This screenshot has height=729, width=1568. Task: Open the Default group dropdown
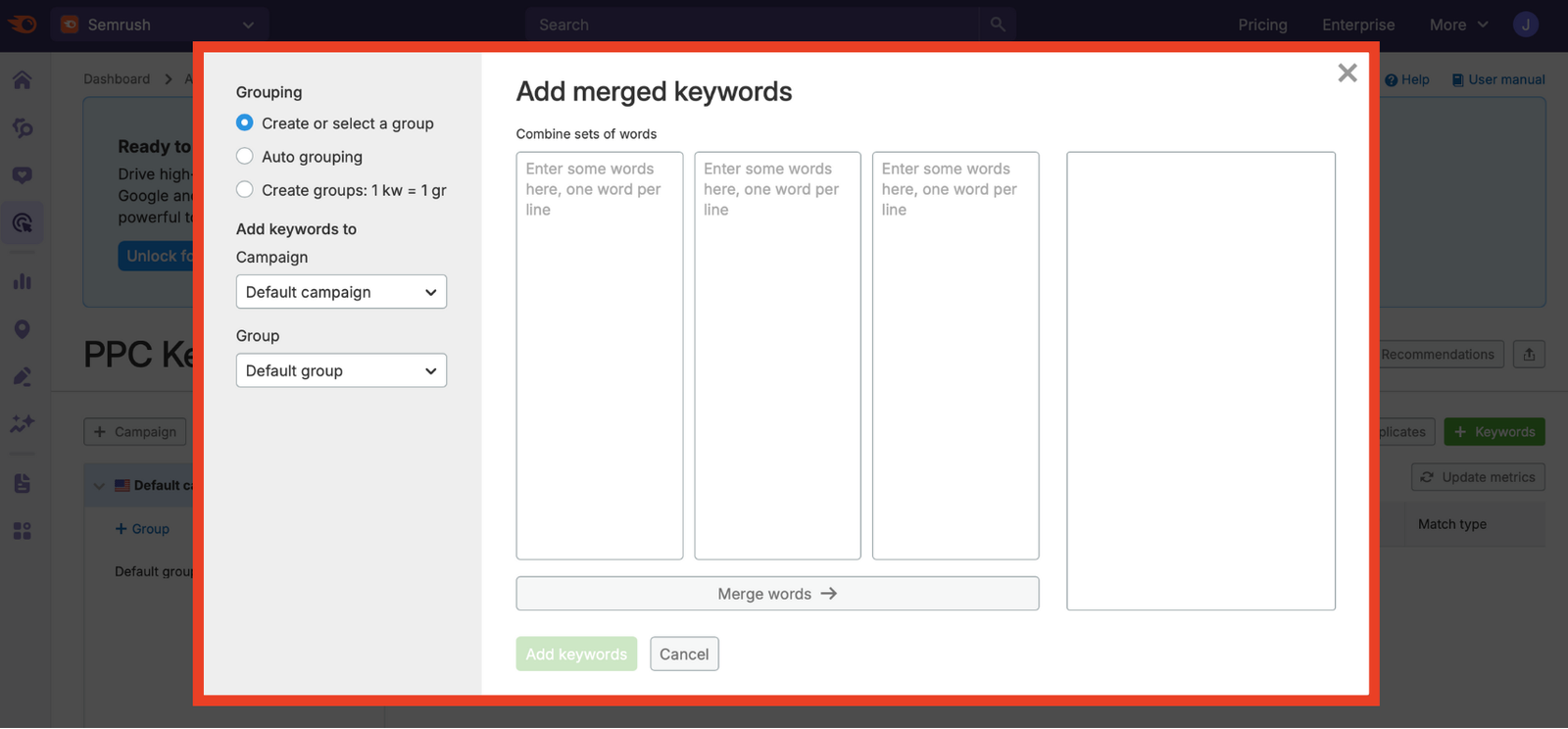pos(341,370)
